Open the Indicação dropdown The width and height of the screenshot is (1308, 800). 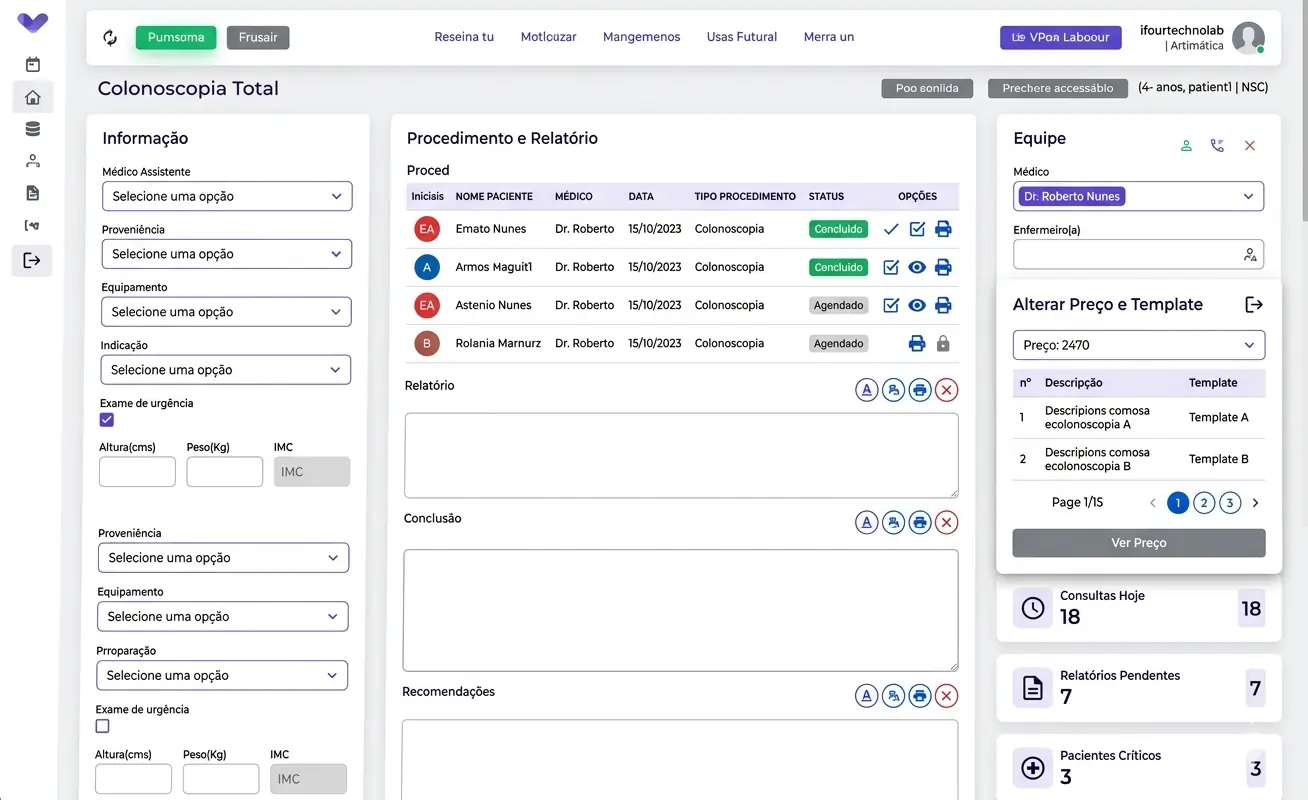[x=226, y=370]
